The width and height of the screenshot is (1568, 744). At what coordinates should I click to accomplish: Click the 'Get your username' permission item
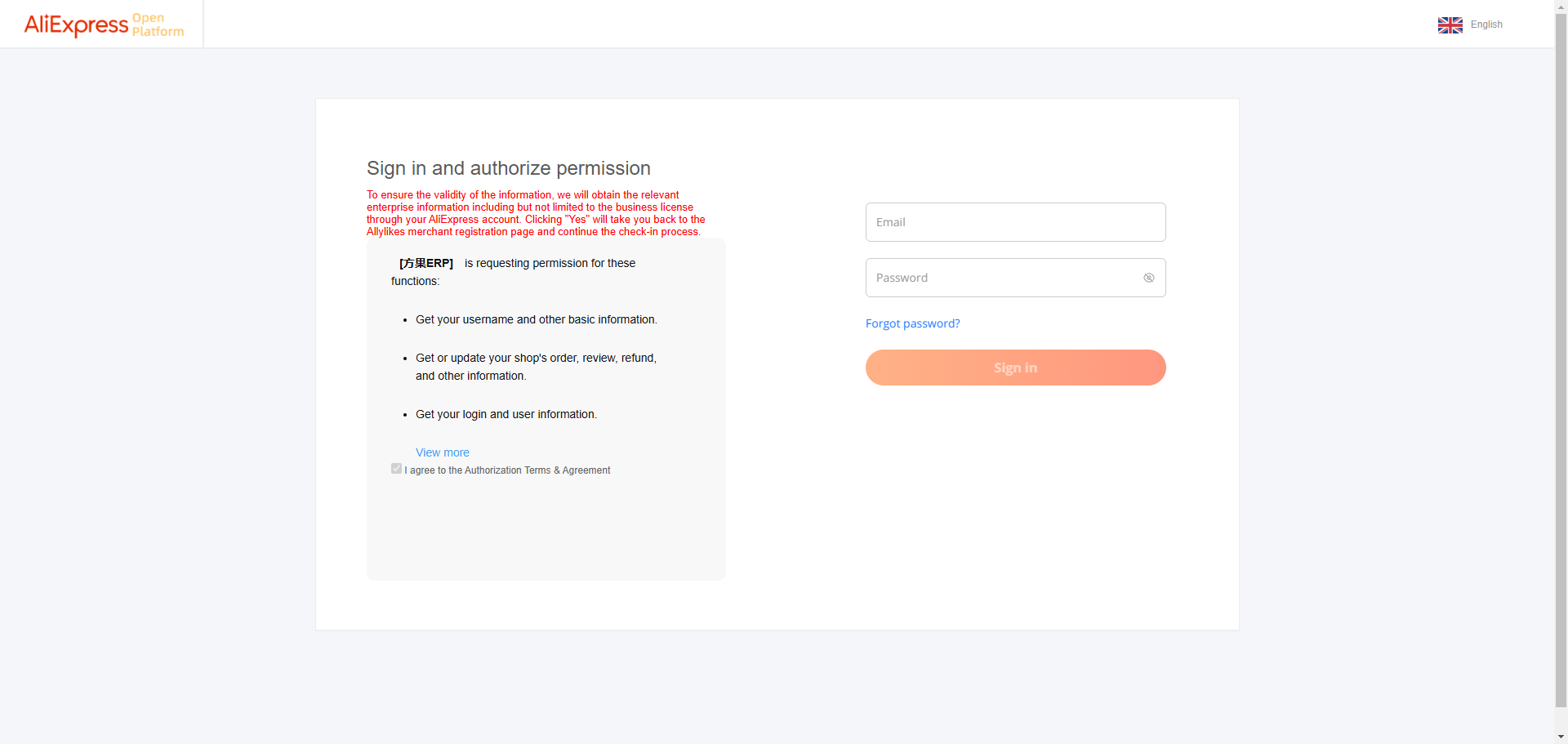(x=536, y=319)
